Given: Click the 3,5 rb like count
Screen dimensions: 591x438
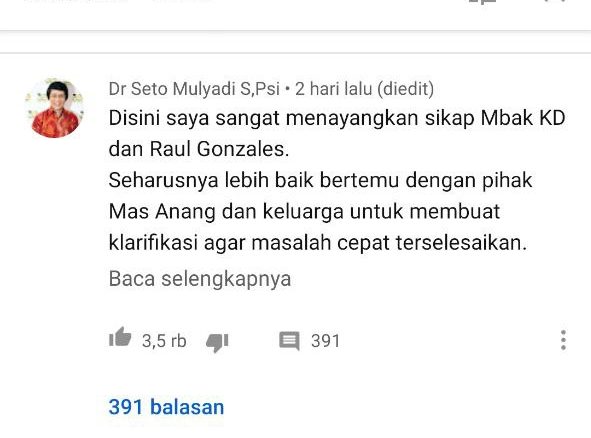Looking at the screenshot, I should (164, 341).
